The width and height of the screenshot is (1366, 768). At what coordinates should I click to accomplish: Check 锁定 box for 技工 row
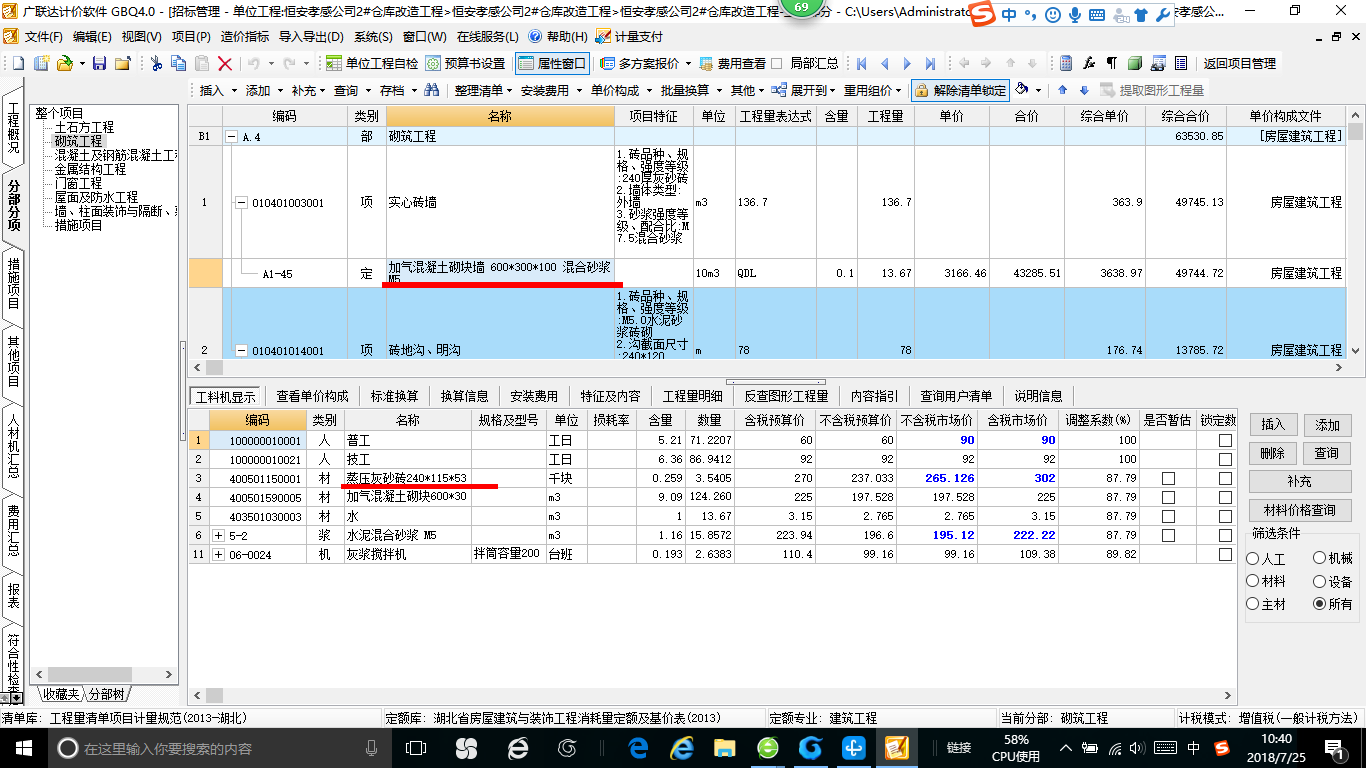1225,459
